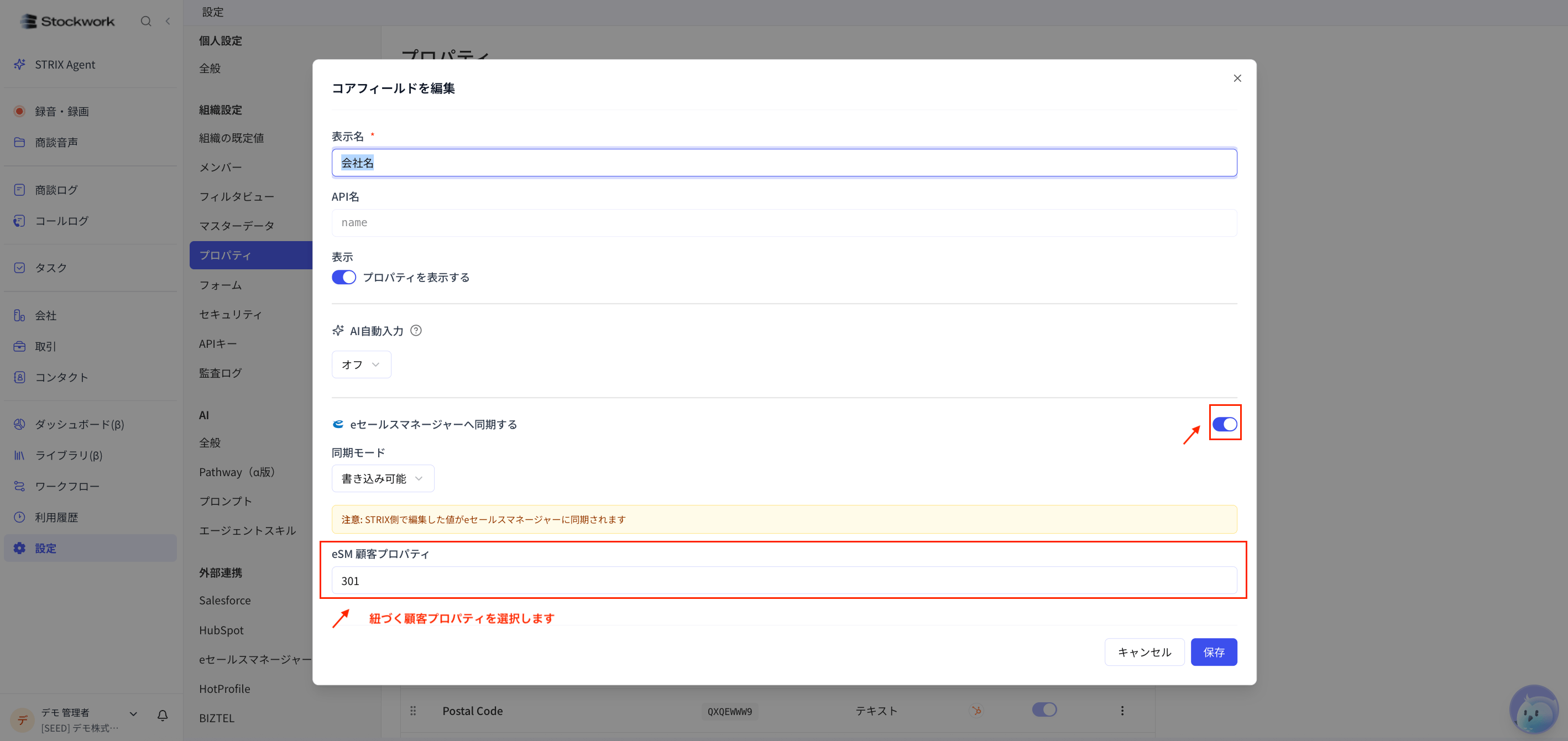Close the コアフィールドを編集 dialog
This screenshot has width=1568, height=741.
point(1237,78)
